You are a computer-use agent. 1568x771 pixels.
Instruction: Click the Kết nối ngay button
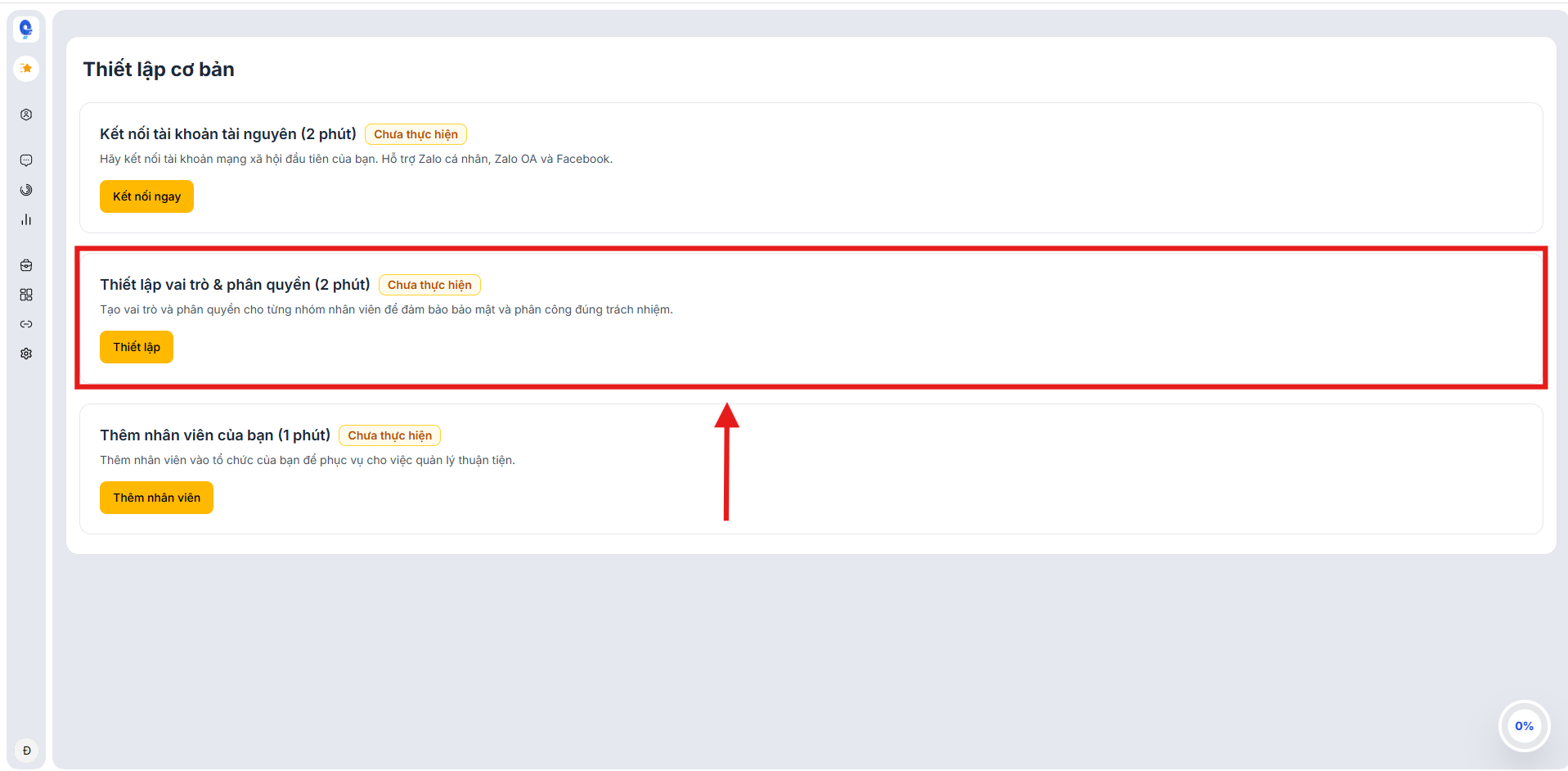pos(146,196)
